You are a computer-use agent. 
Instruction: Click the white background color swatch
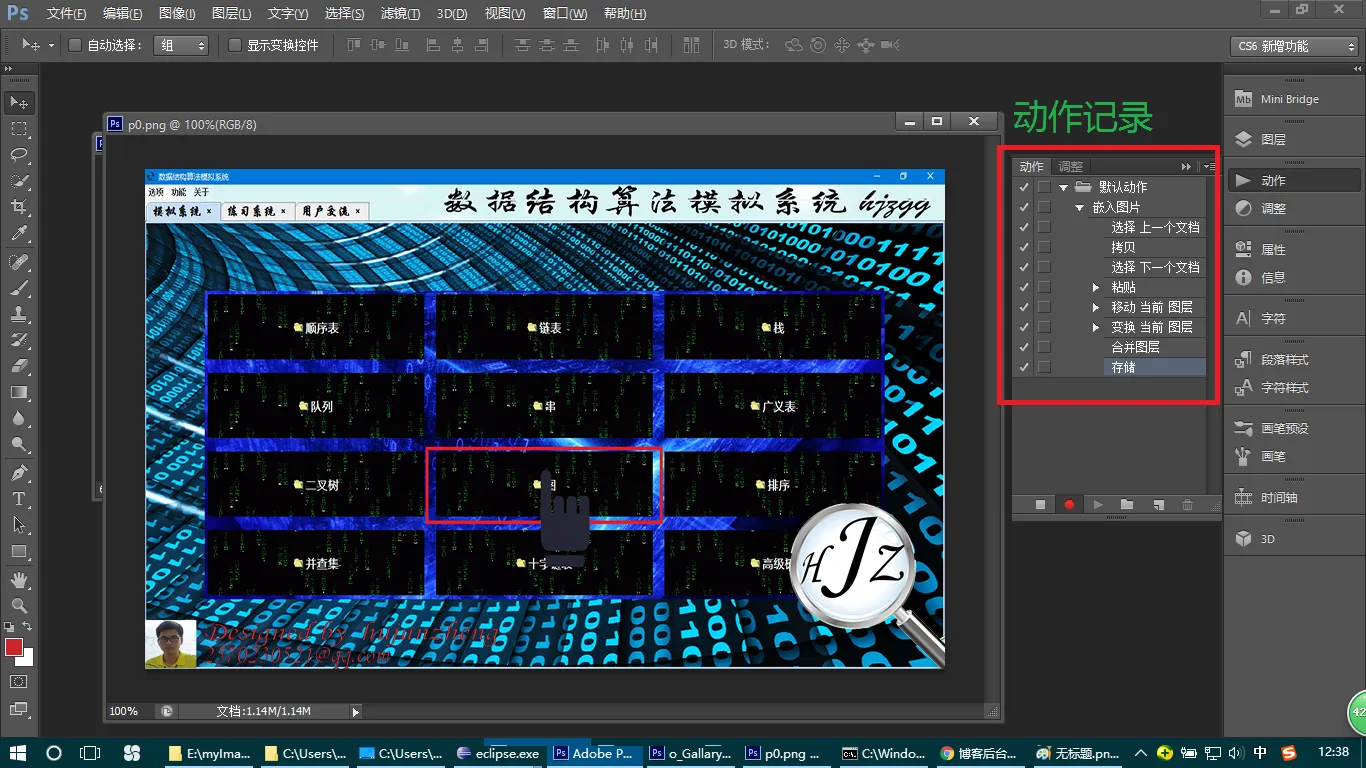(x=27, y=658)
